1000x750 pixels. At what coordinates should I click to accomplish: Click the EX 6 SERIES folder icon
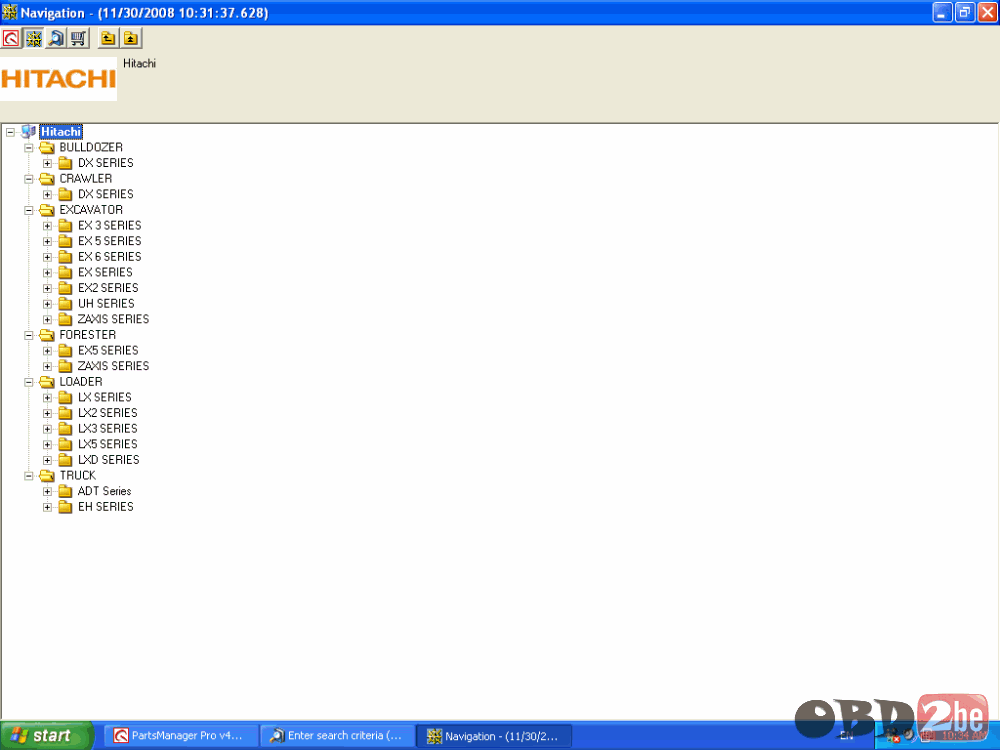click(65, 257)
